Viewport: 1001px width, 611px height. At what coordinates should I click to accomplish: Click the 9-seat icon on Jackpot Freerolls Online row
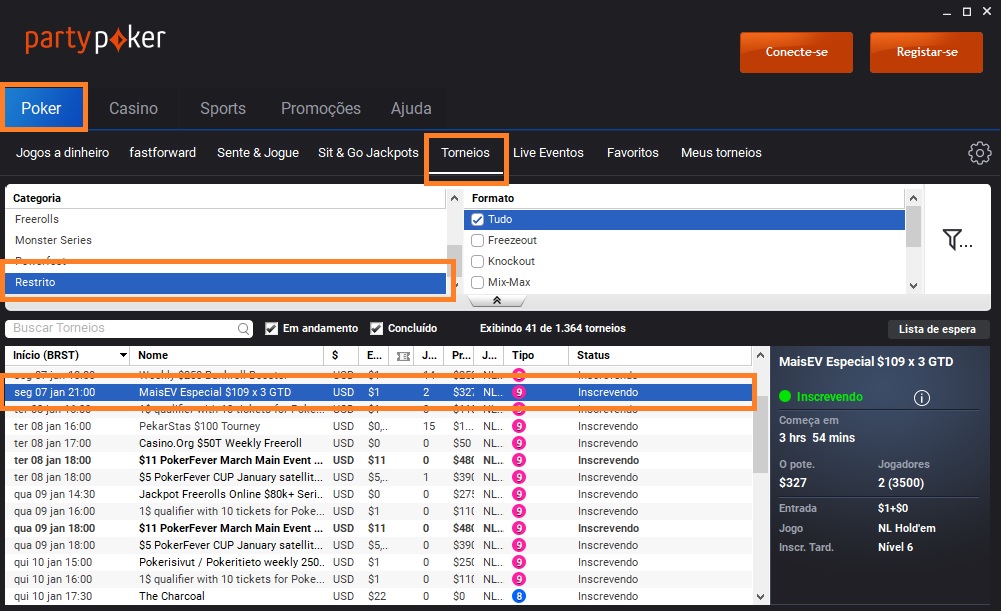[519, 494]
